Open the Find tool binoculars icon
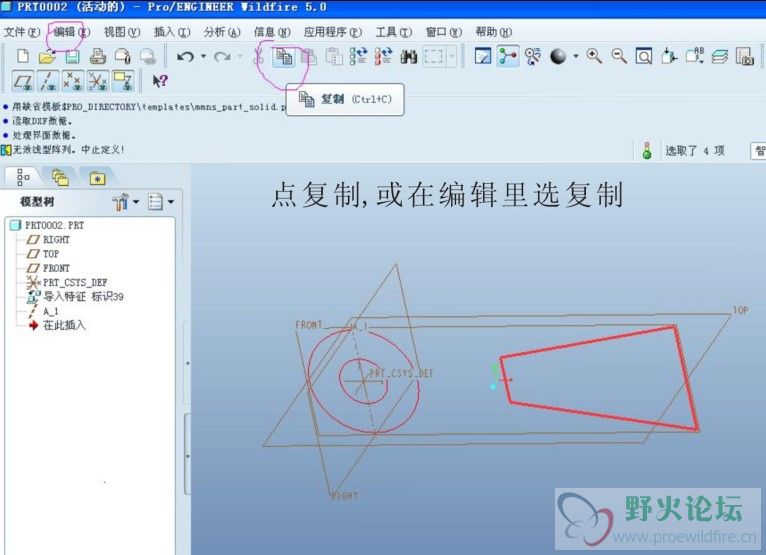The width and height of the screenshot is (766, 555). [x=408, y=57]
